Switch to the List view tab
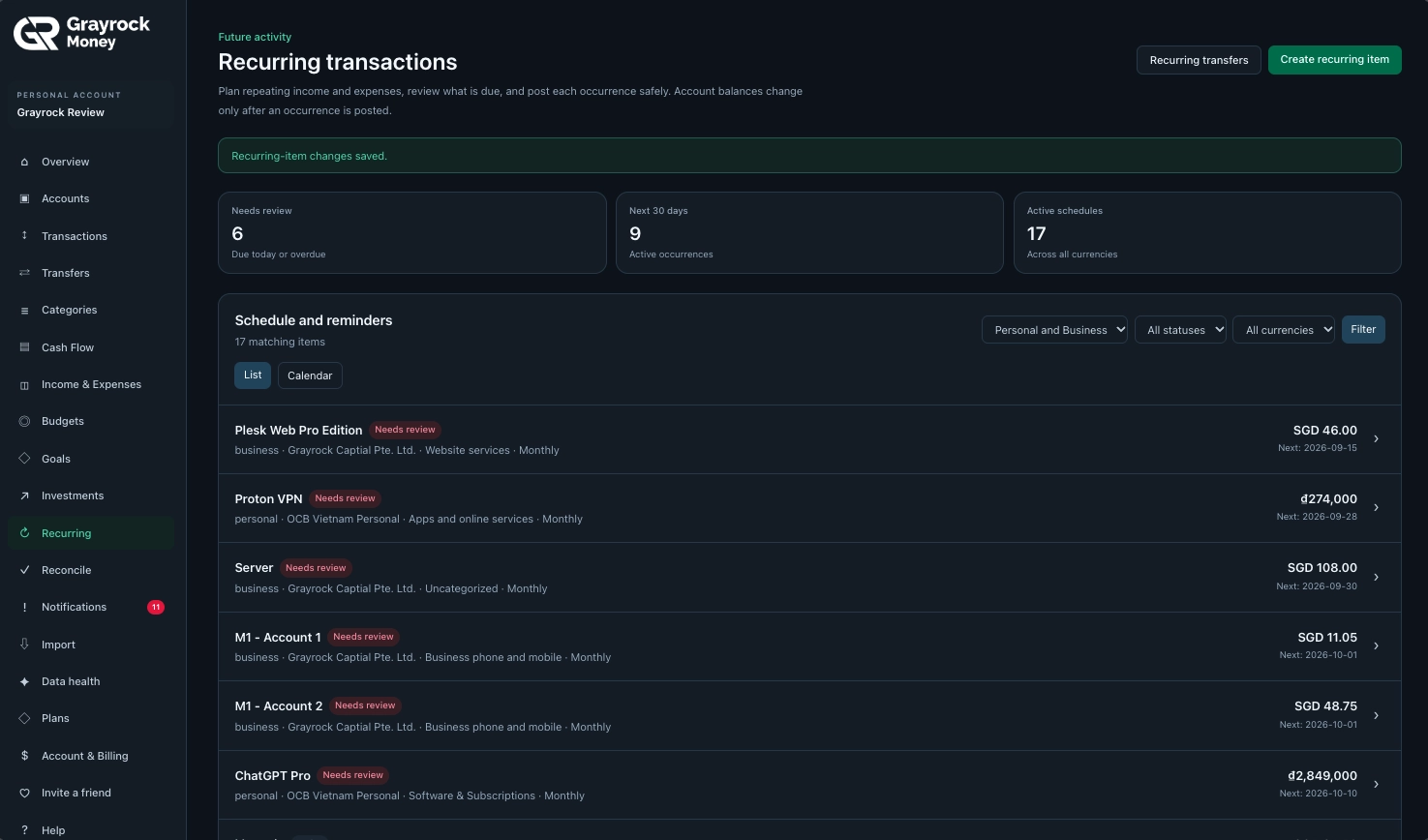1428x840 pixels. (x=253, y=375)
